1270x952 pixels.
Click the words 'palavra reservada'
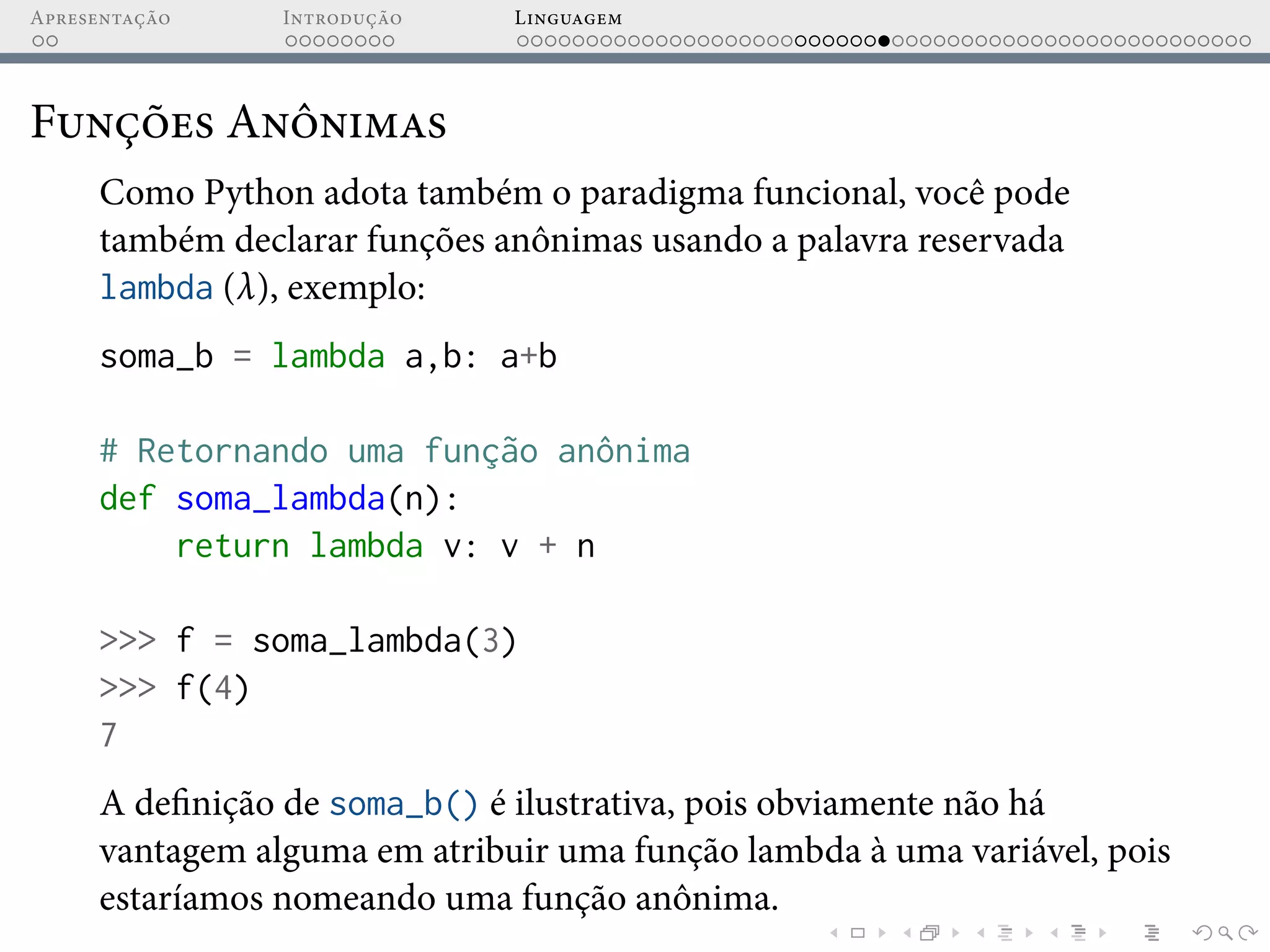pyautogui.click(x=930, y=240)
